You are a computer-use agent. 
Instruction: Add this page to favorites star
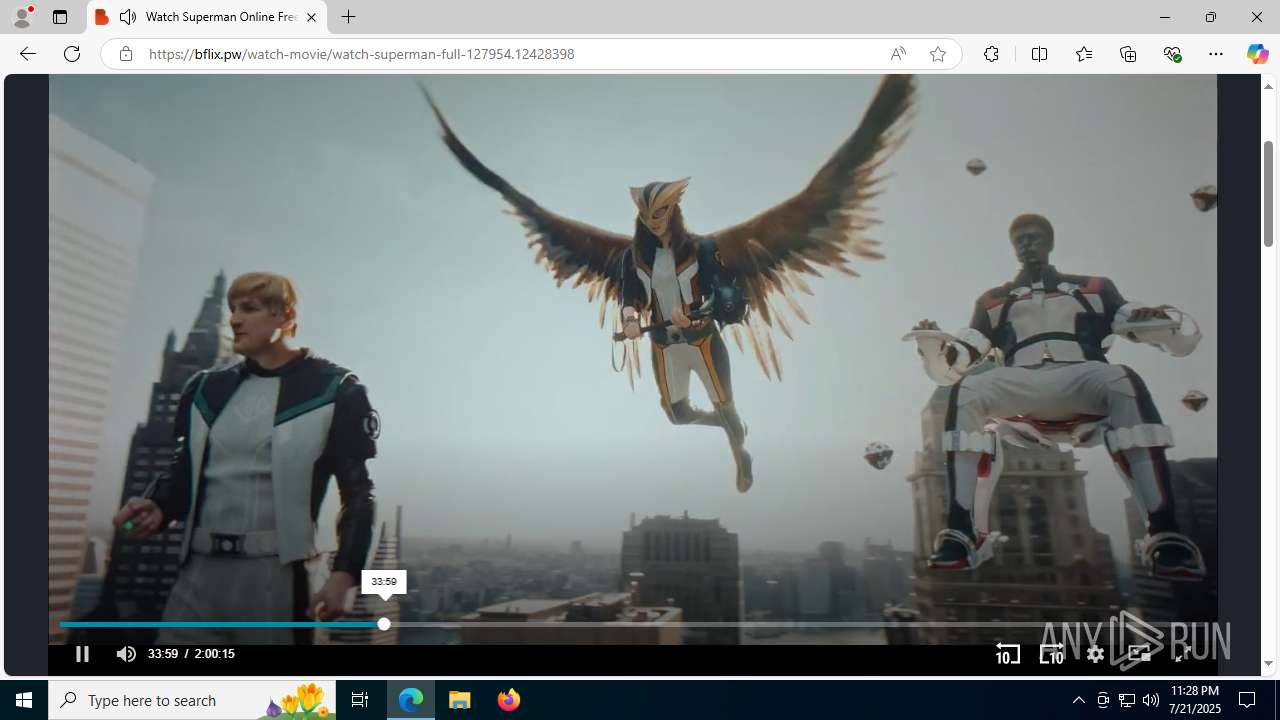tap(937, 54)
